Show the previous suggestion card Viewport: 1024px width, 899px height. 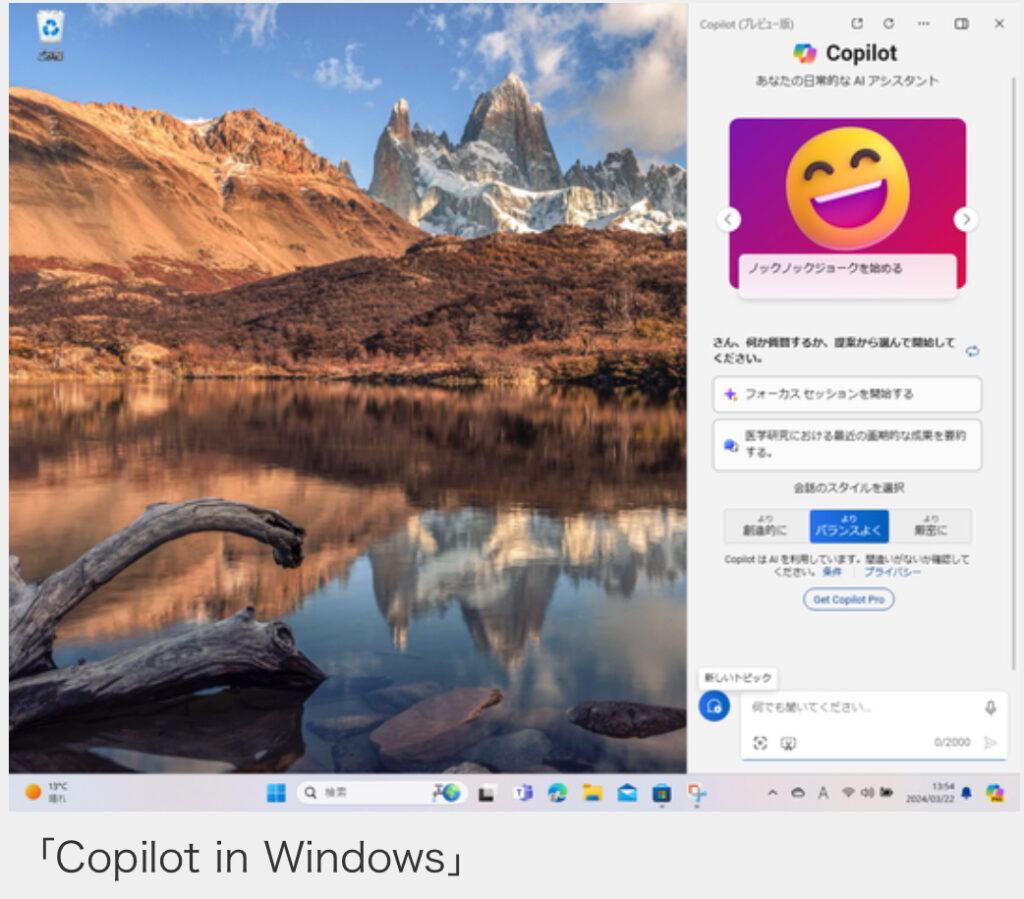(730, 219)
